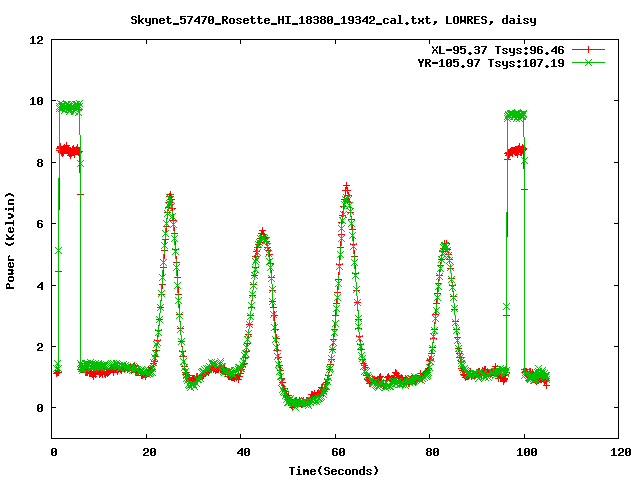Image resolution: width=640 pixels, height=480 pixels.
Task: Click the peak of the curve near 25 seconds
Action: coord(170,196)
